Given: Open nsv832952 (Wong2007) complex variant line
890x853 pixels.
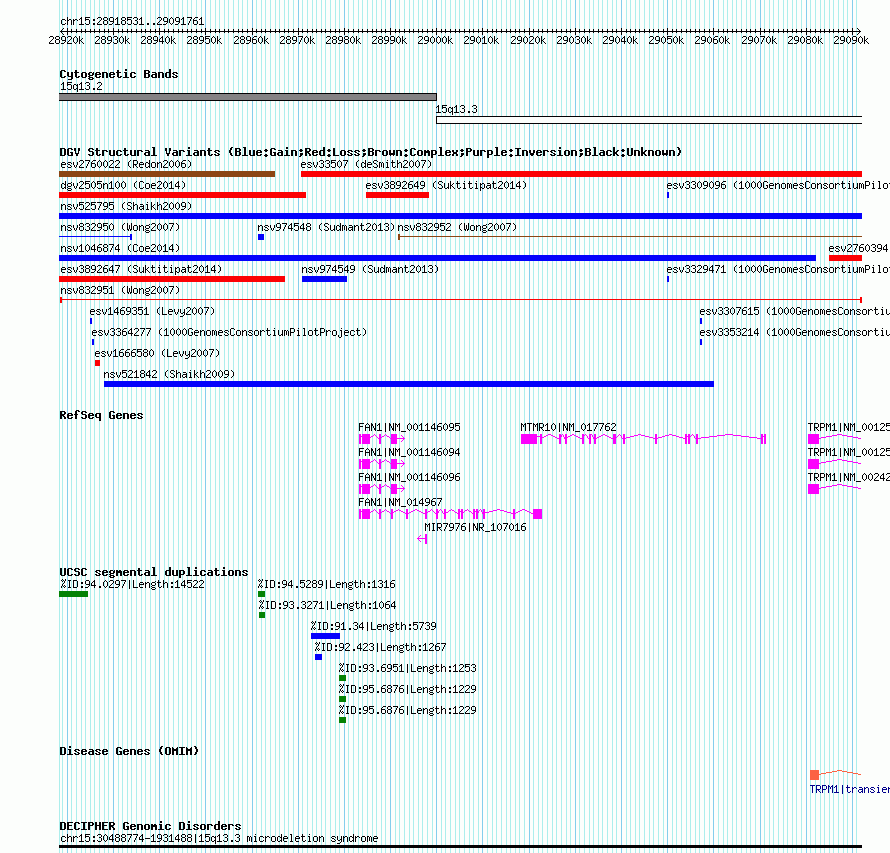Looking at the screenshot, I should [630, 237].
